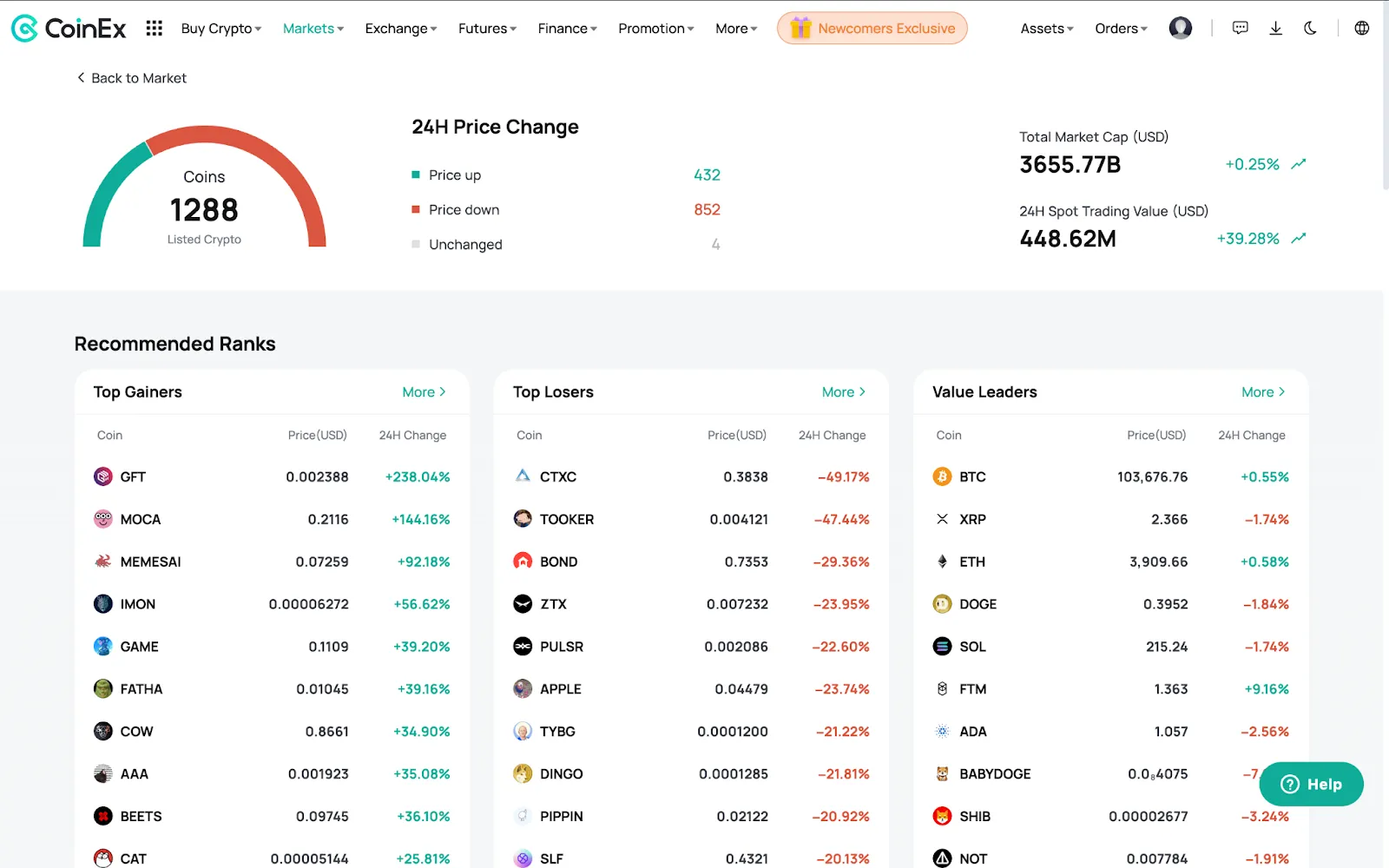1389x868 pixels.
Task: Click the MEMESAI coin icon
Action: point(103,562)
